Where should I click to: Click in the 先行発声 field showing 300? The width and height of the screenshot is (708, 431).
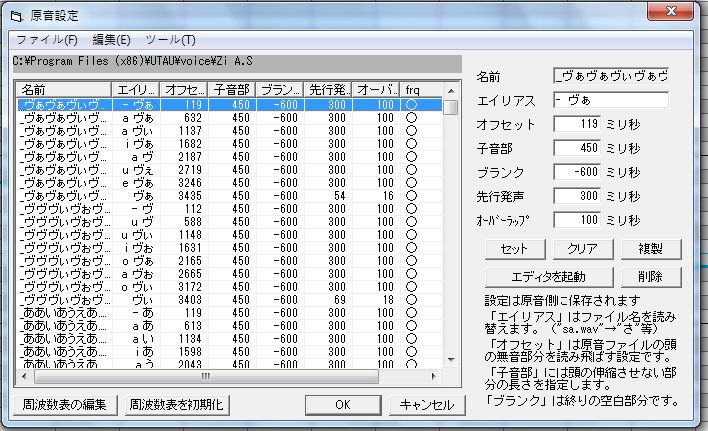click(x=577, y=195)
